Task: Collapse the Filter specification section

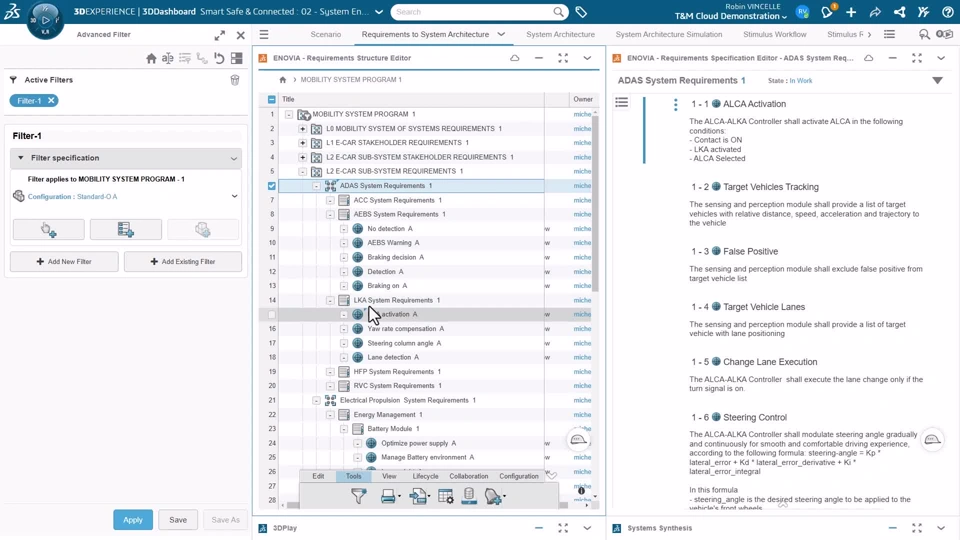Action: (x=21, y=158)
